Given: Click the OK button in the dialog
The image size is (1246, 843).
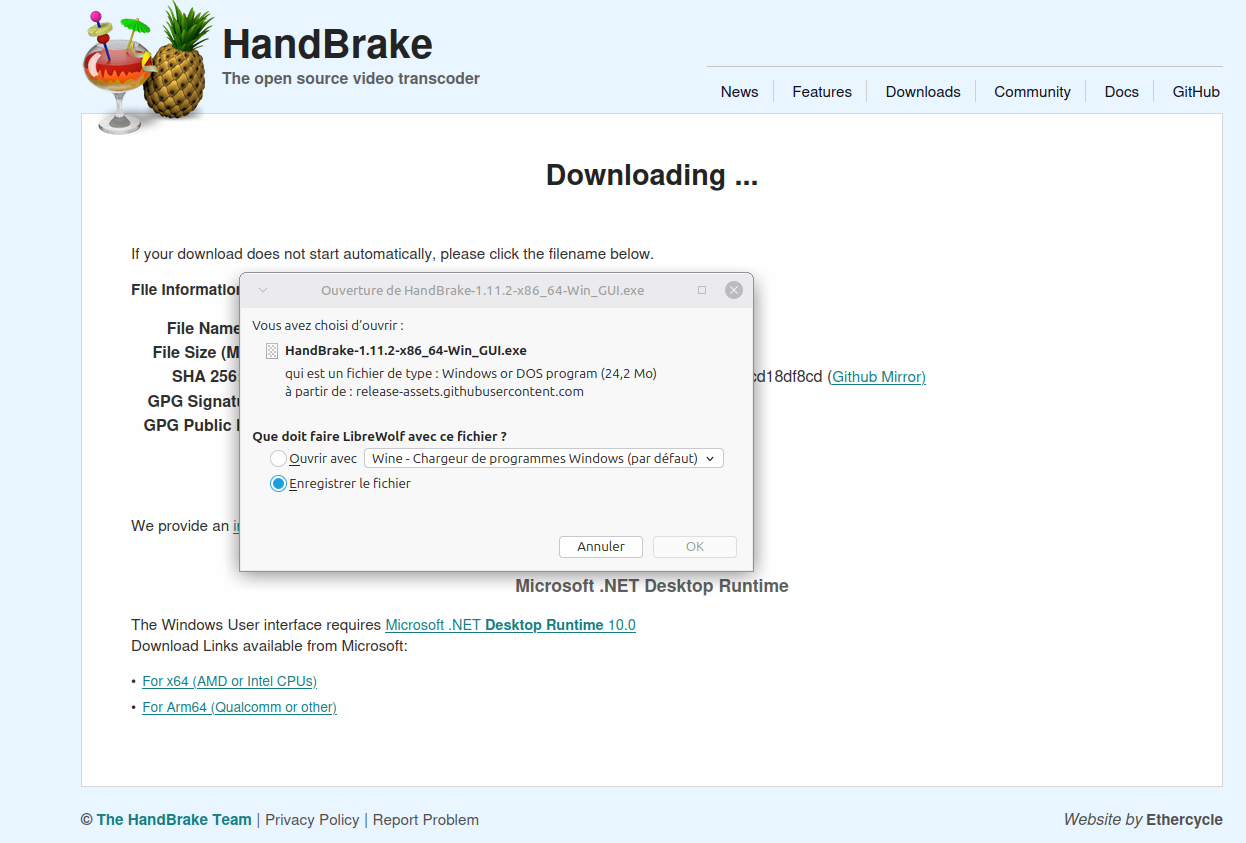Looking at the screenshot, I should [x=695, y=546].
